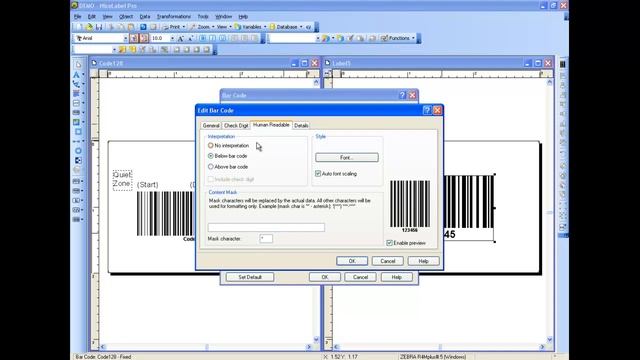Click the Print toolbar button
The width and height of the screenshot is (640, 360).
pyautogui.click(x=171, y=27)
